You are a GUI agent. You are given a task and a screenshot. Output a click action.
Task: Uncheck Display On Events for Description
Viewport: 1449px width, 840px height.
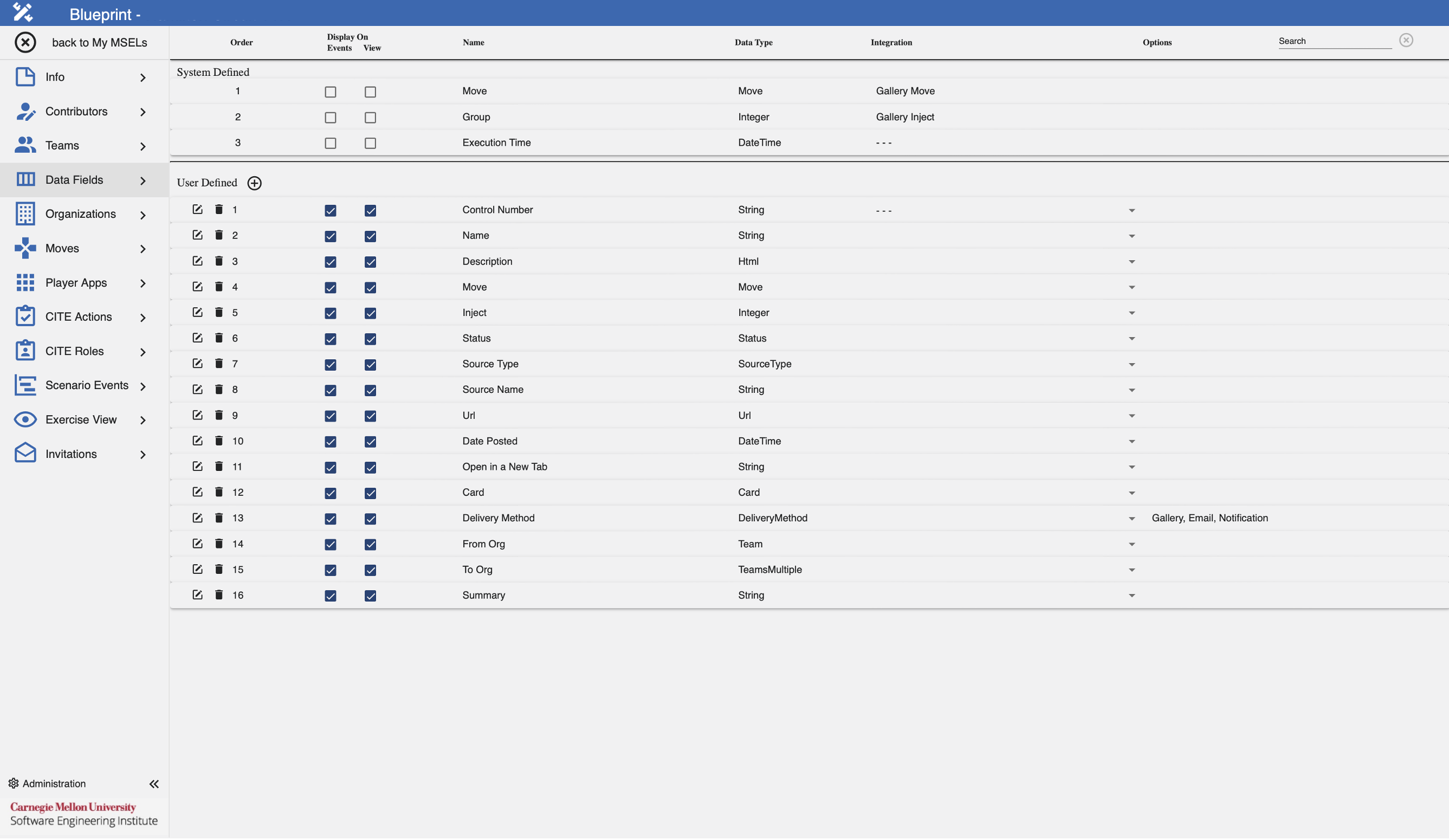pyautogui.click(x=330, y=262)
